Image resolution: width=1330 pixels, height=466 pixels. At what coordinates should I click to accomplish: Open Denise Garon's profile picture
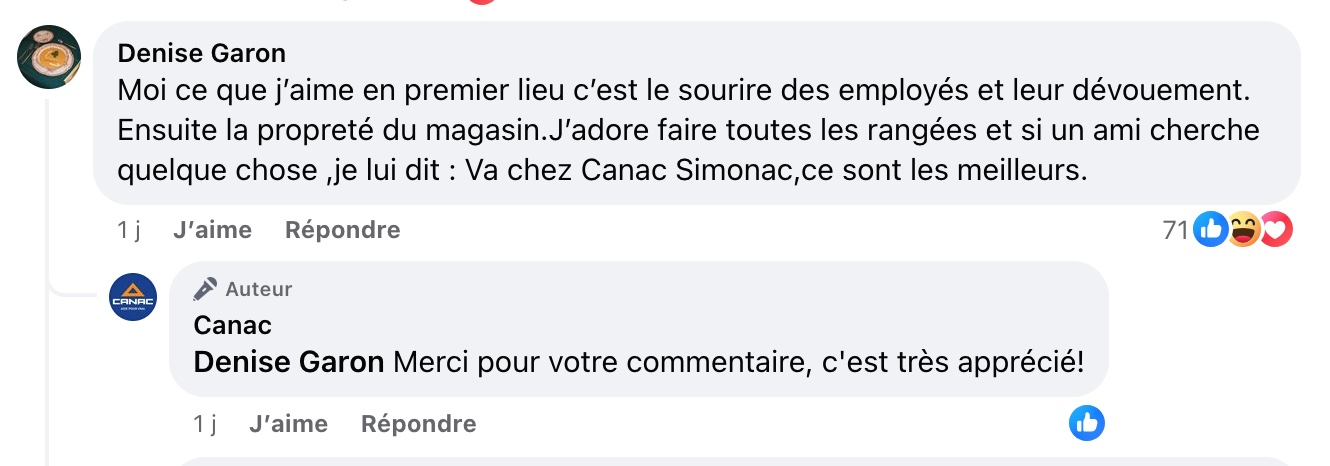coord(49,57)
